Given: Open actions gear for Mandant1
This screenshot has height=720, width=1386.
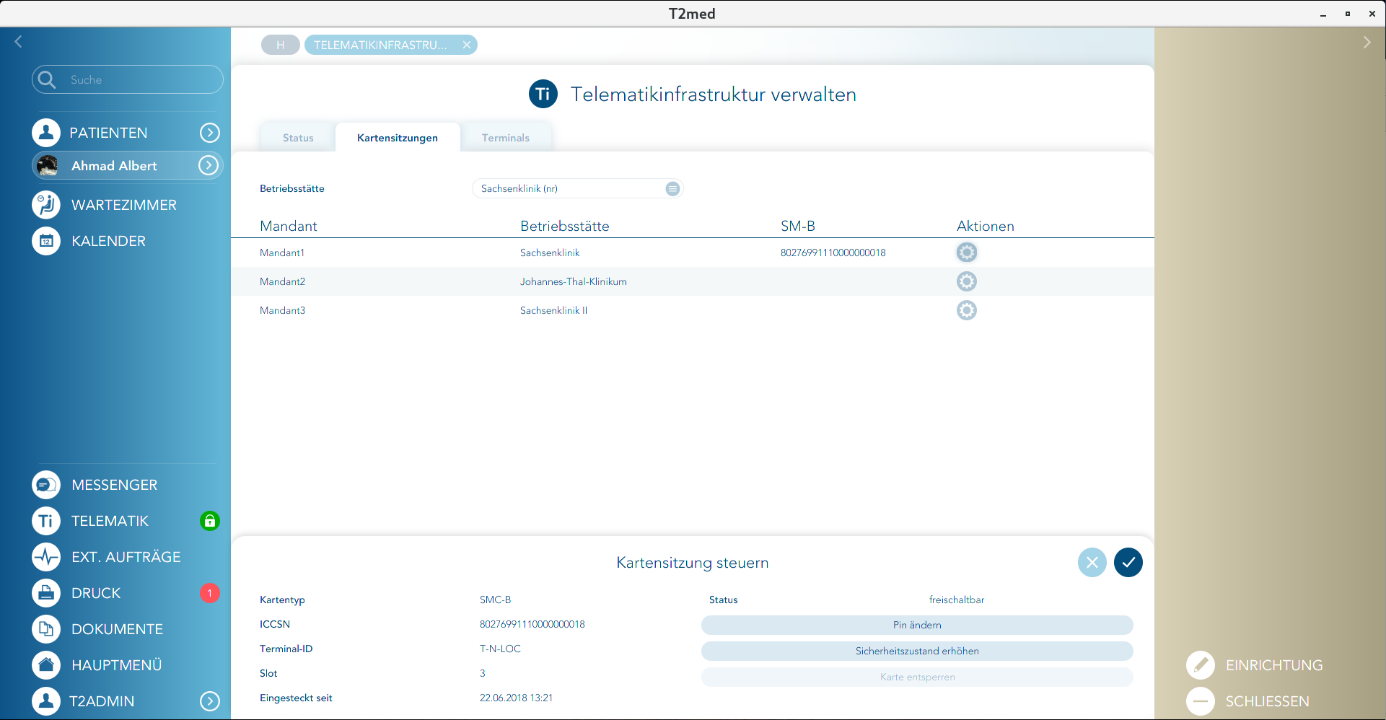Looking at the screenshot, I should click(x=966, y=253).
